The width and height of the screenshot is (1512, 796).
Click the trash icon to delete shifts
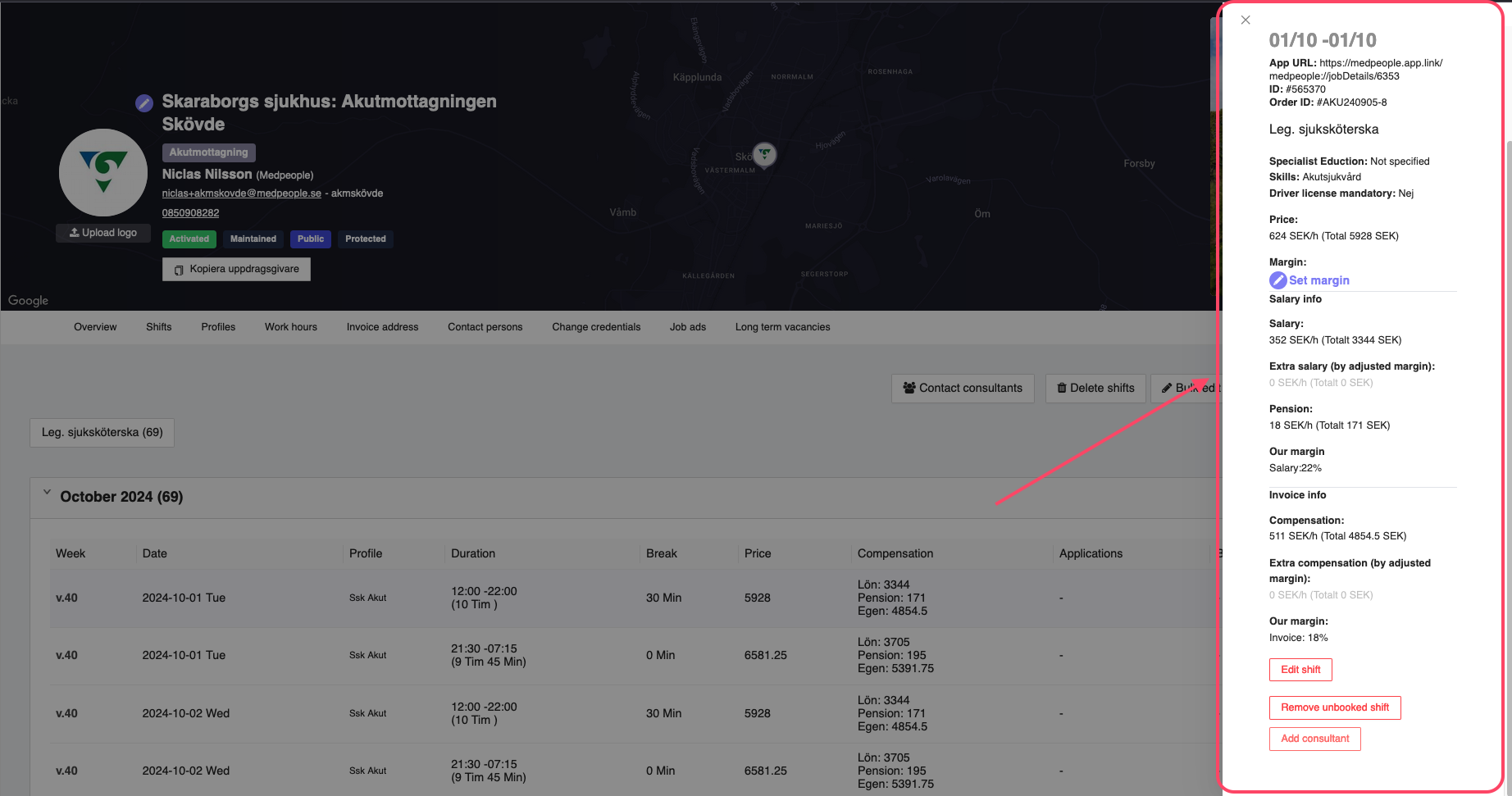coord(1063,388)
